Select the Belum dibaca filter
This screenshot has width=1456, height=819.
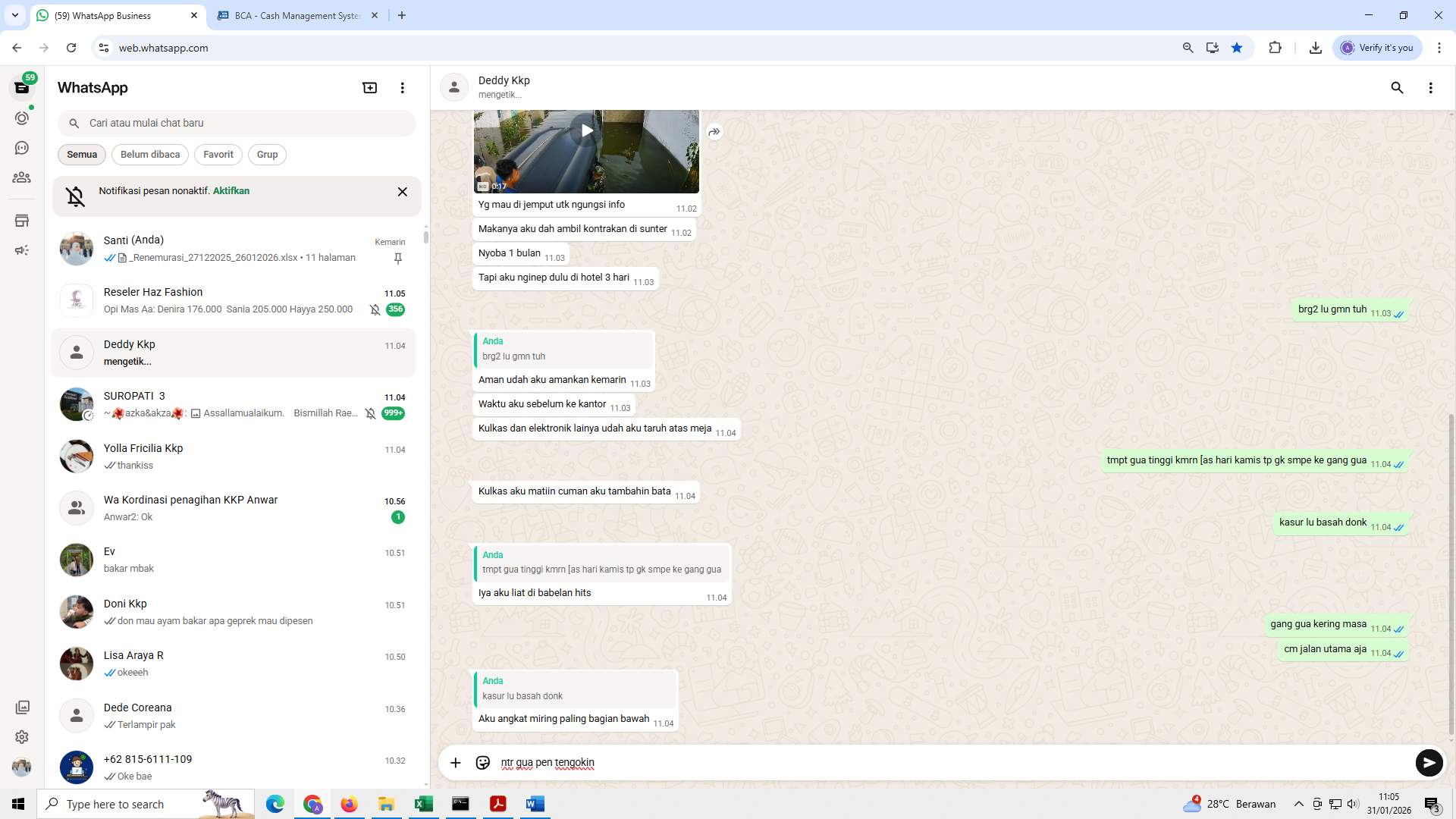(x=149, y=154)
